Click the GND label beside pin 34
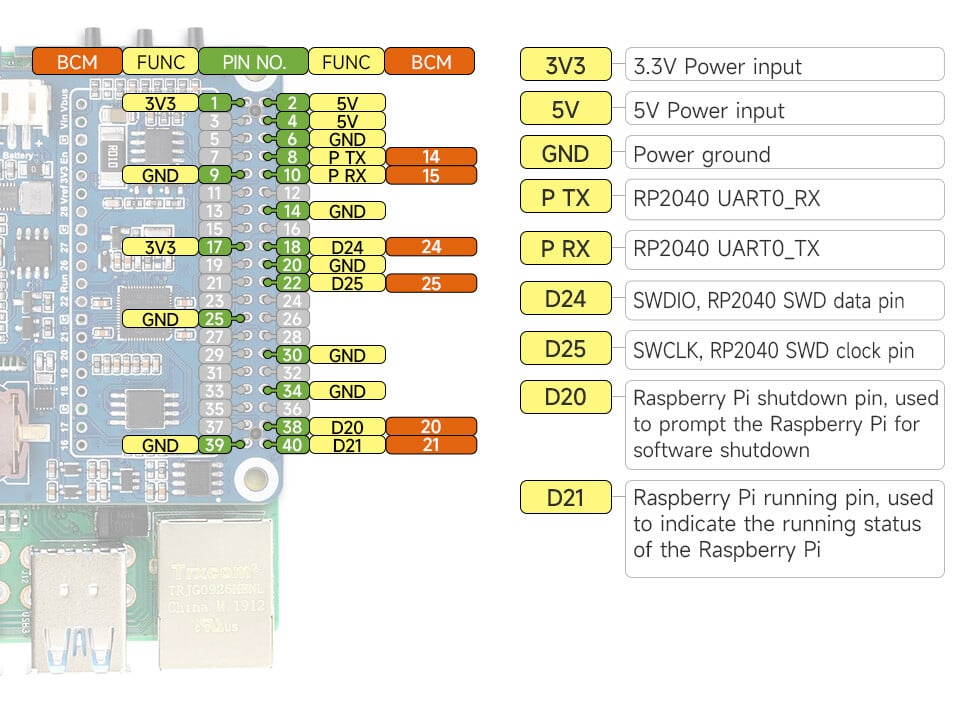Screen dimensions: 960x720 click(347, 391)
